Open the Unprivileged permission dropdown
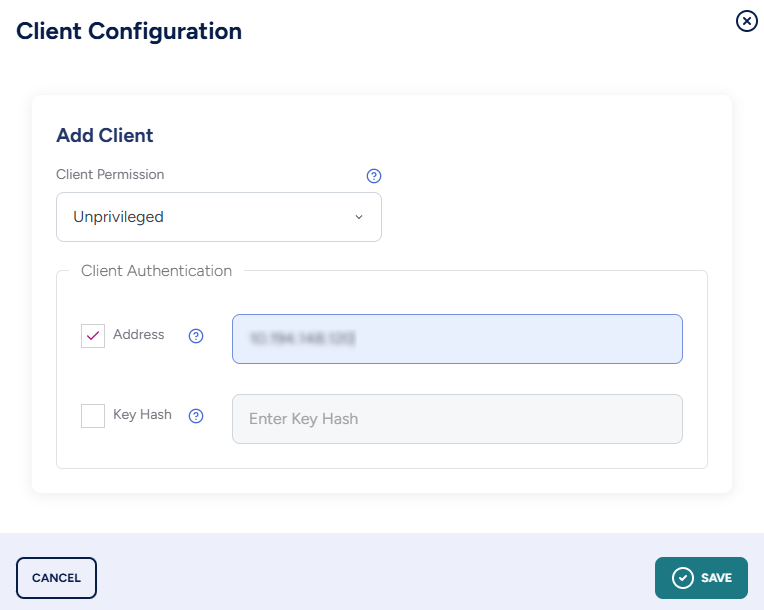Image resolution: width=764 pixels, height=610 pixels. [x=219, y=217]
